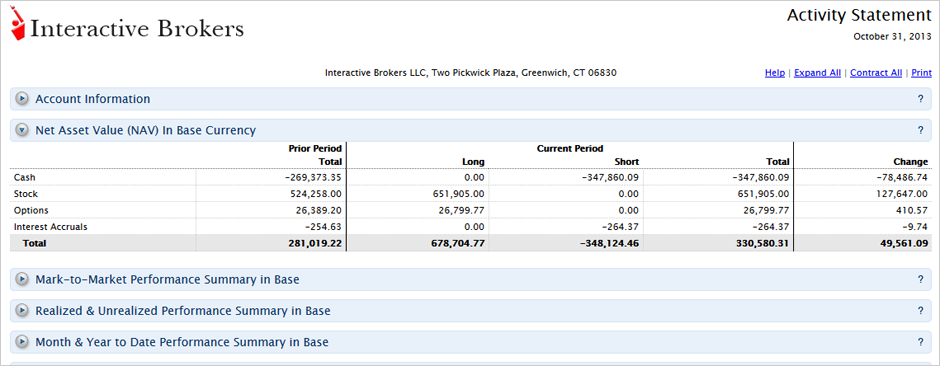Open help for Account Information section
Image resolution: width=940 pixels, height=366 pixels.
pos(920,99)
